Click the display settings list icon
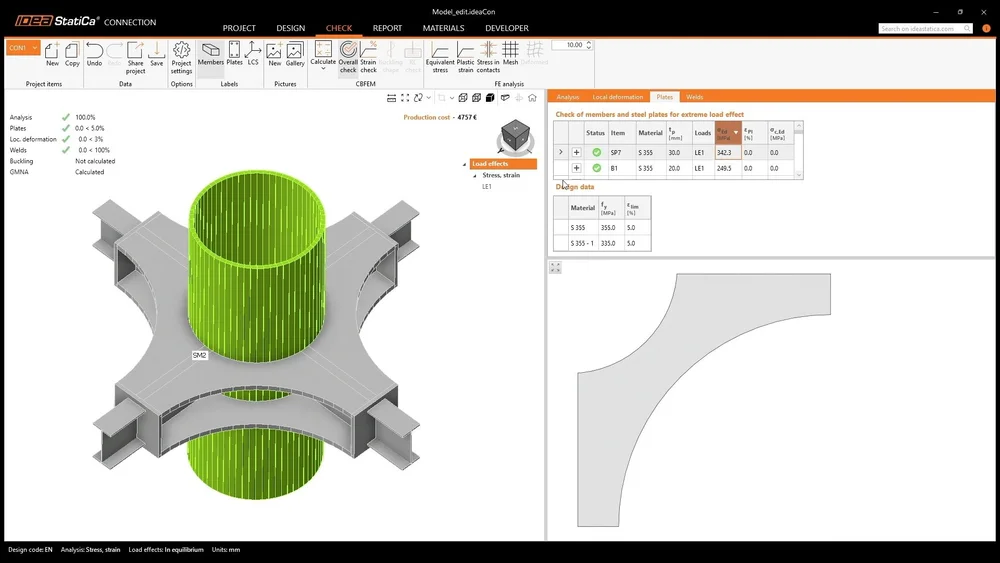 392,98
